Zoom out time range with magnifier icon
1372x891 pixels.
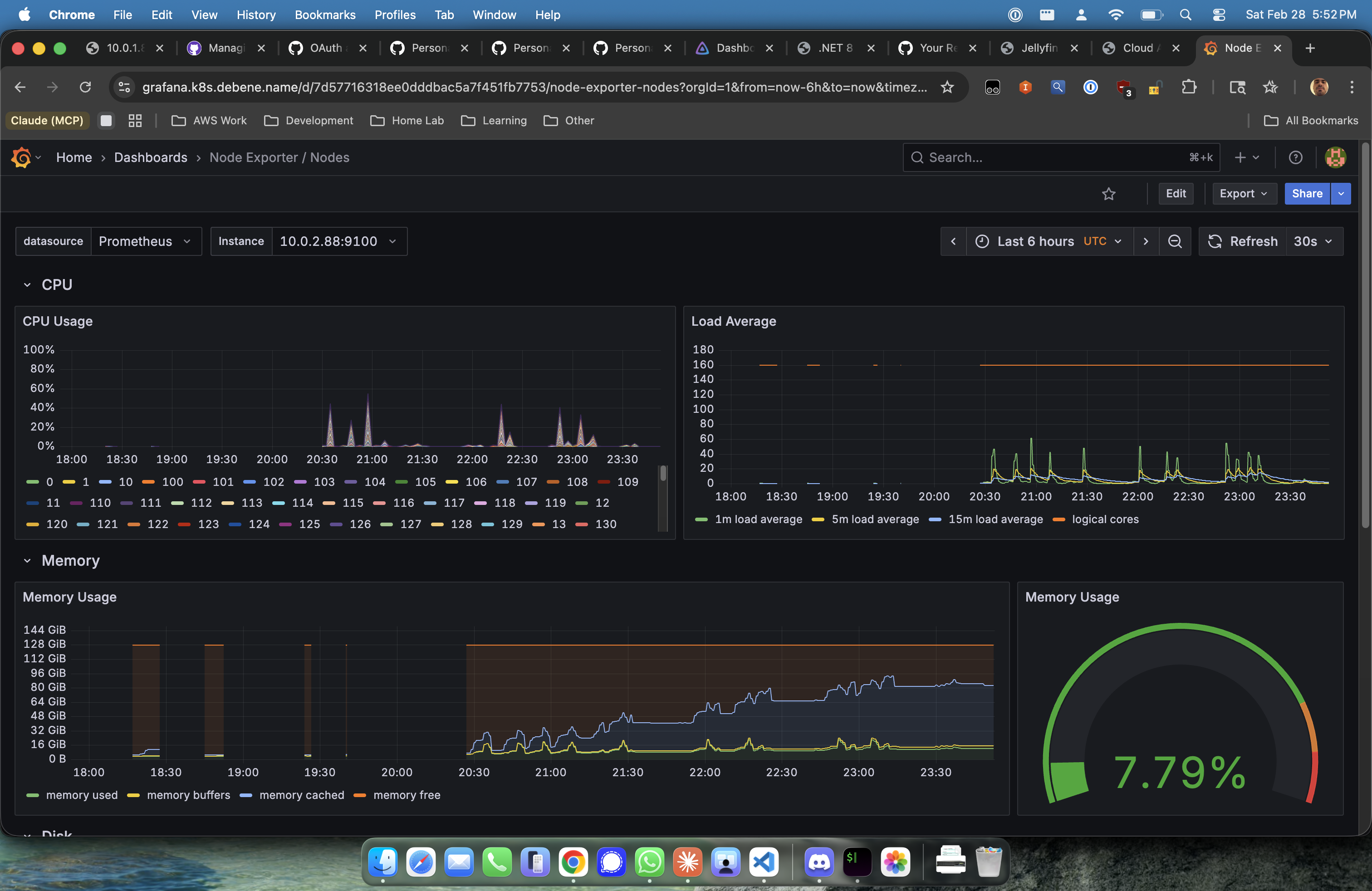click(1175, 241)
